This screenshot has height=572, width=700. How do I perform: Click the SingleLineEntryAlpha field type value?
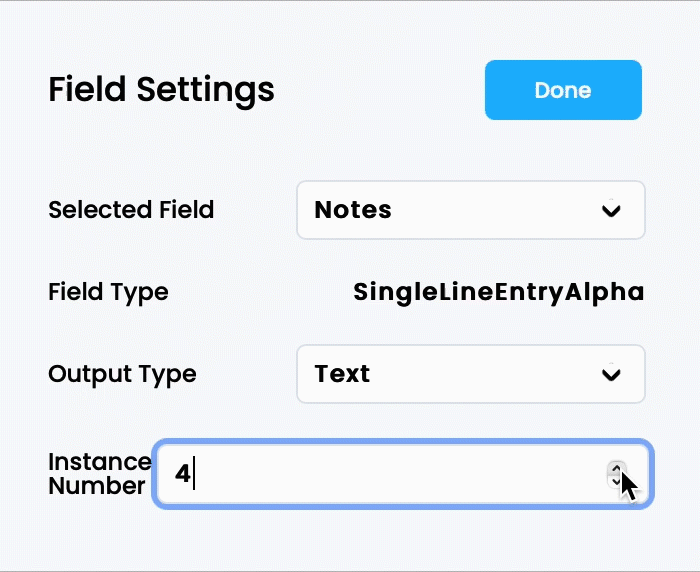click(498, 292)
